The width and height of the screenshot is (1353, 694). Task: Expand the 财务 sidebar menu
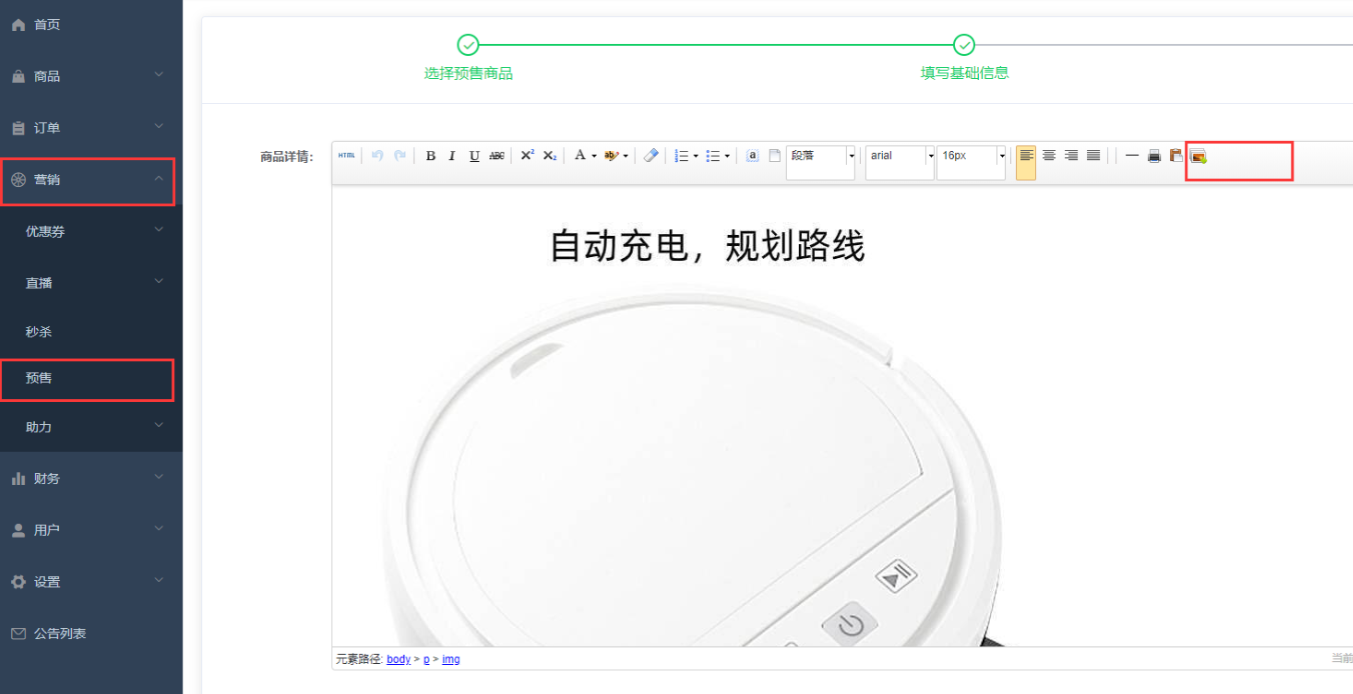(x=91, y=478)
